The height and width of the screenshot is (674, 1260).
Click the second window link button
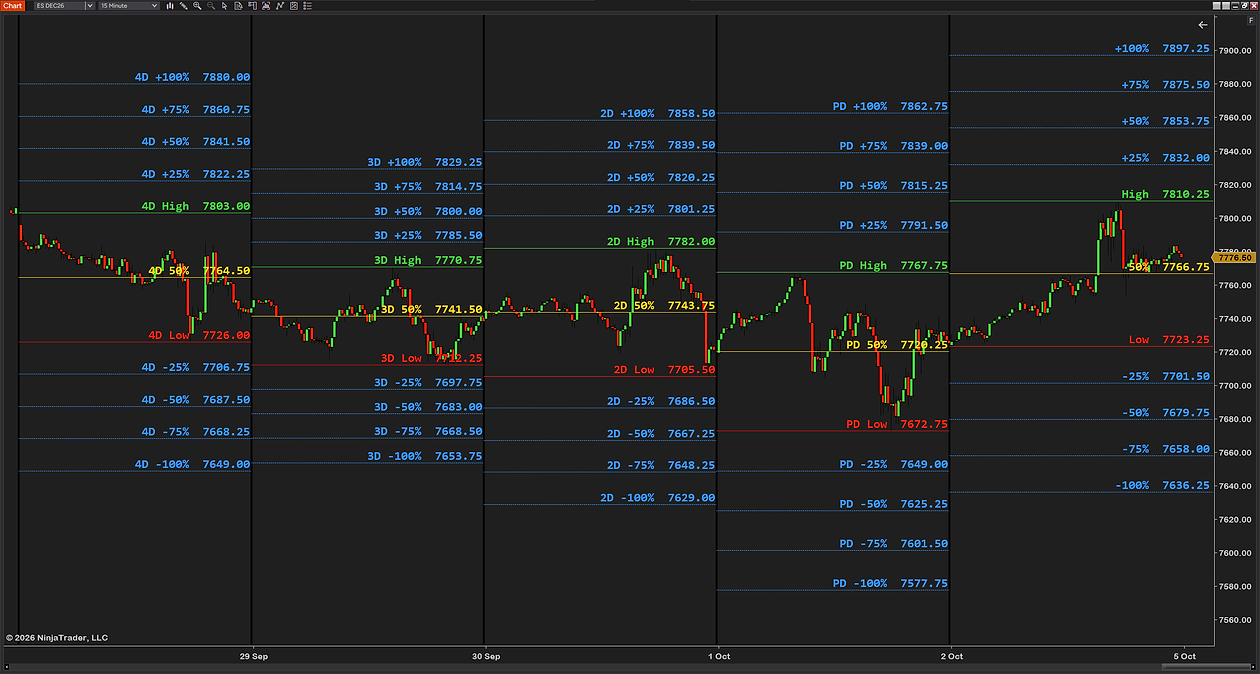pyautogui.click(x=1226, y=6)
